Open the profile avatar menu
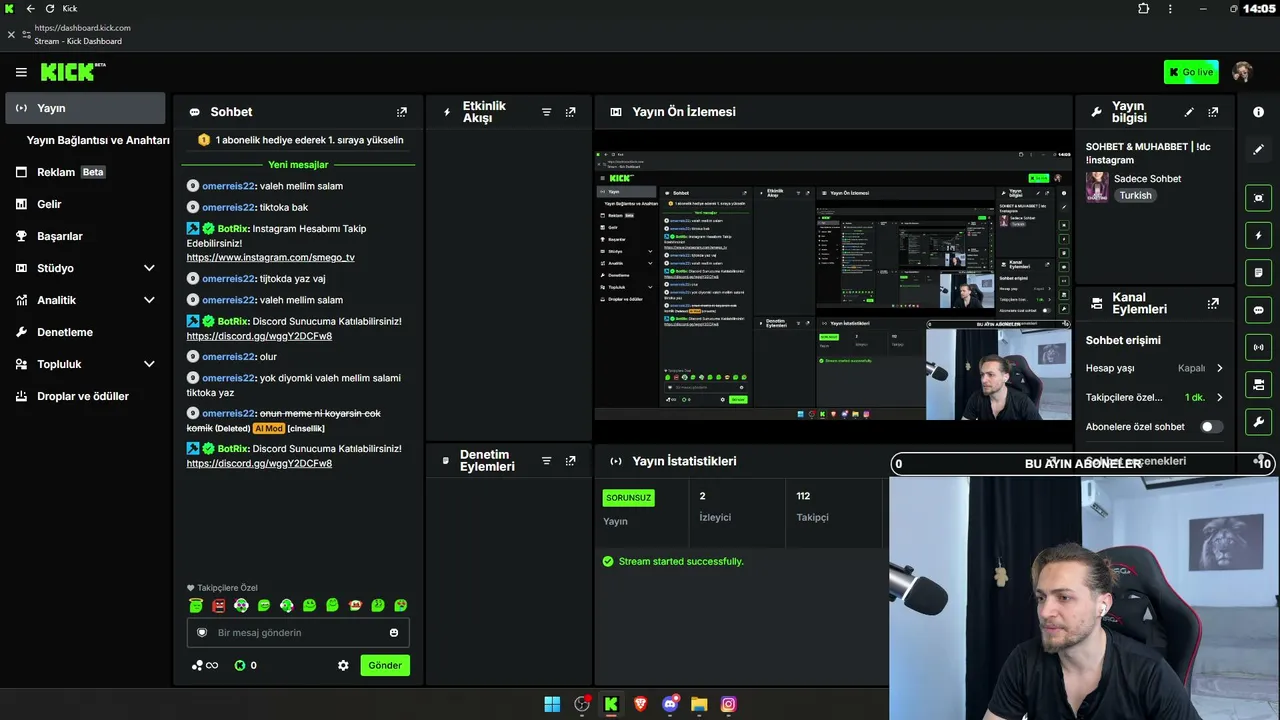This screenshot has width=1280, height=720. [x=1242, y=72]
